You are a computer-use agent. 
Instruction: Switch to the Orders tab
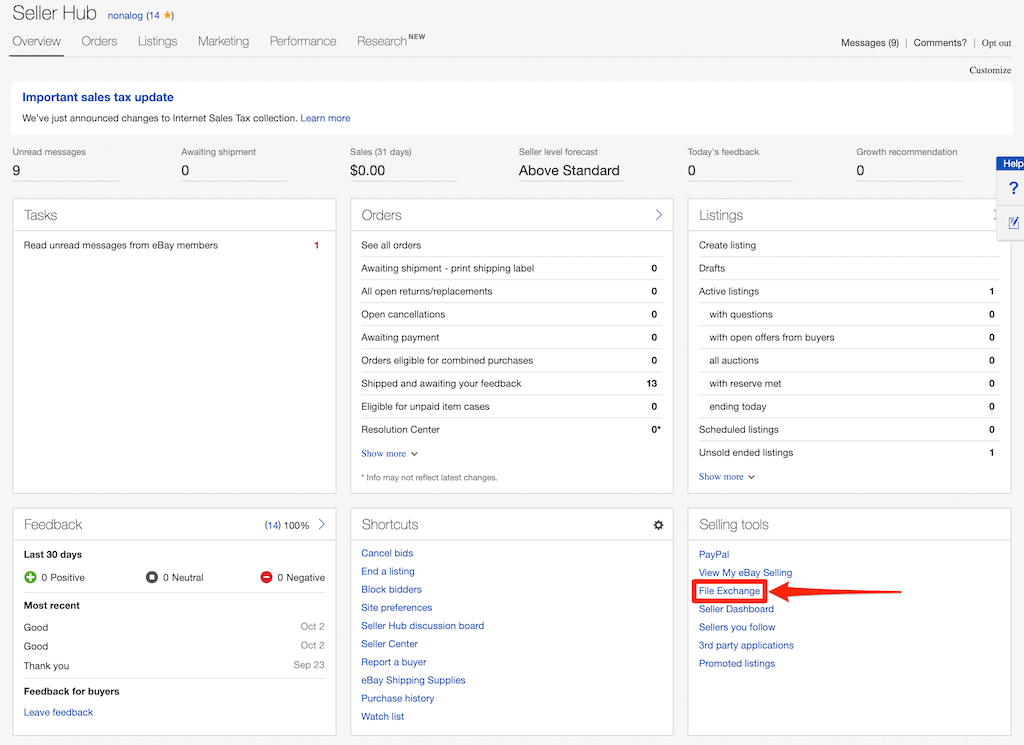[x=99, y=41]
